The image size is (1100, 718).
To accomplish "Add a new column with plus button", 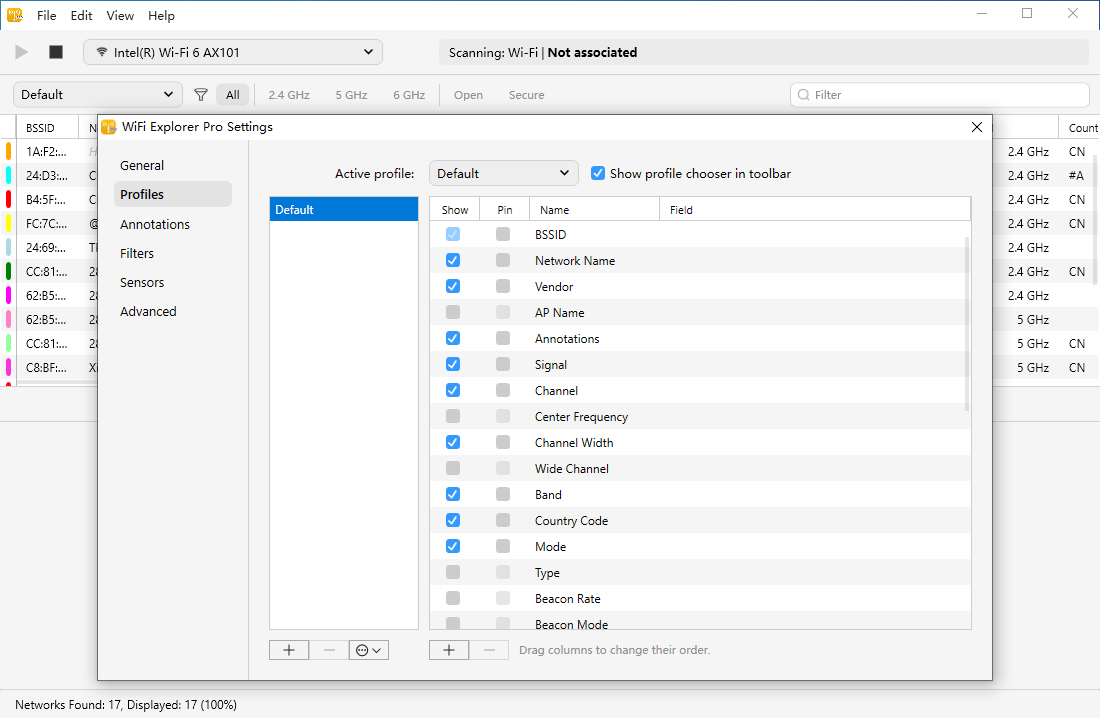I will click(x=449, y=650).
